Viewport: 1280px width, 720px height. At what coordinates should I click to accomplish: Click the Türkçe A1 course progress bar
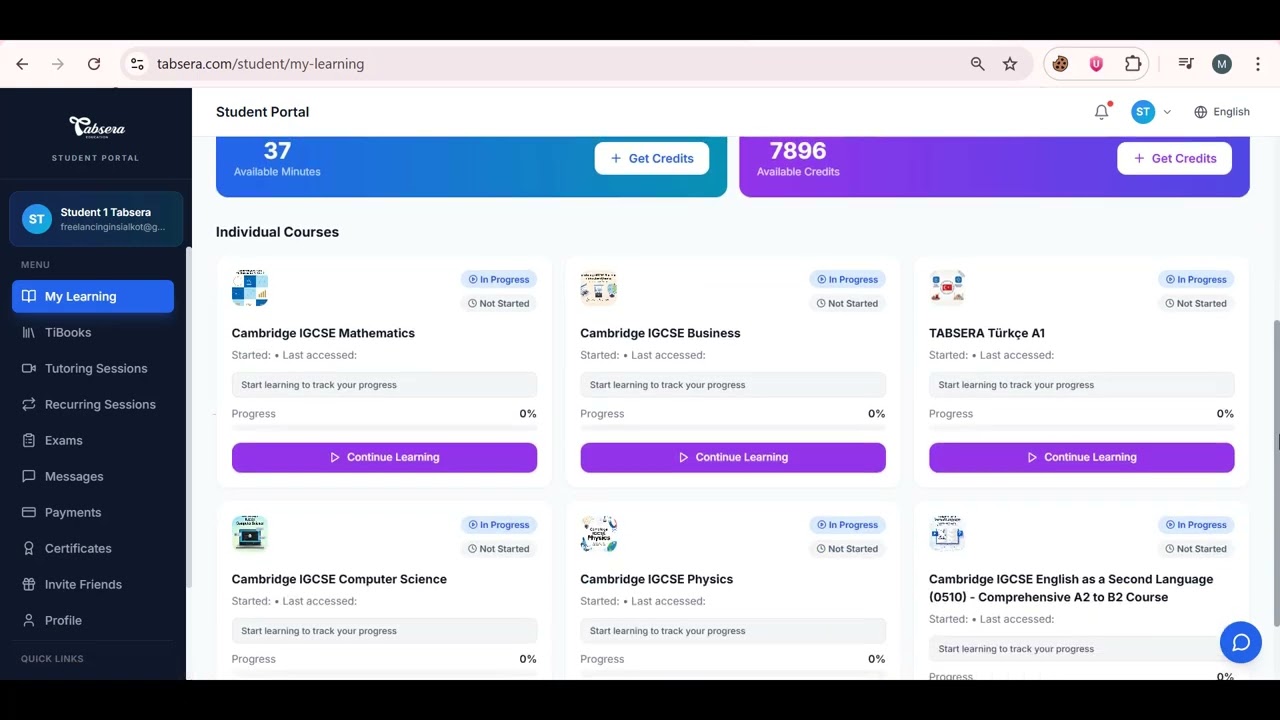[x=1081, y=428]
